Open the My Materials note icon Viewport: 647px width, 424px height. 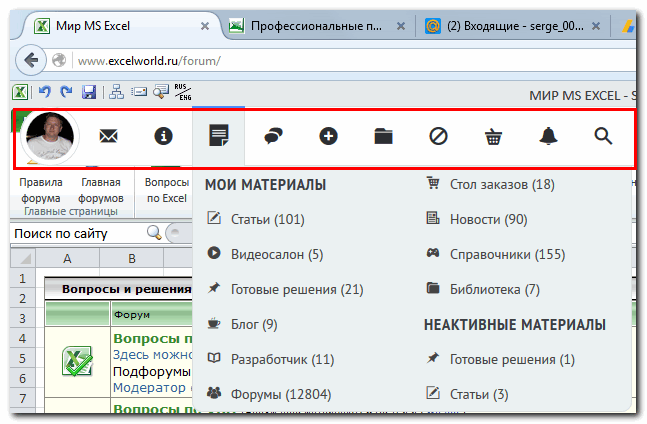(218, 136)
